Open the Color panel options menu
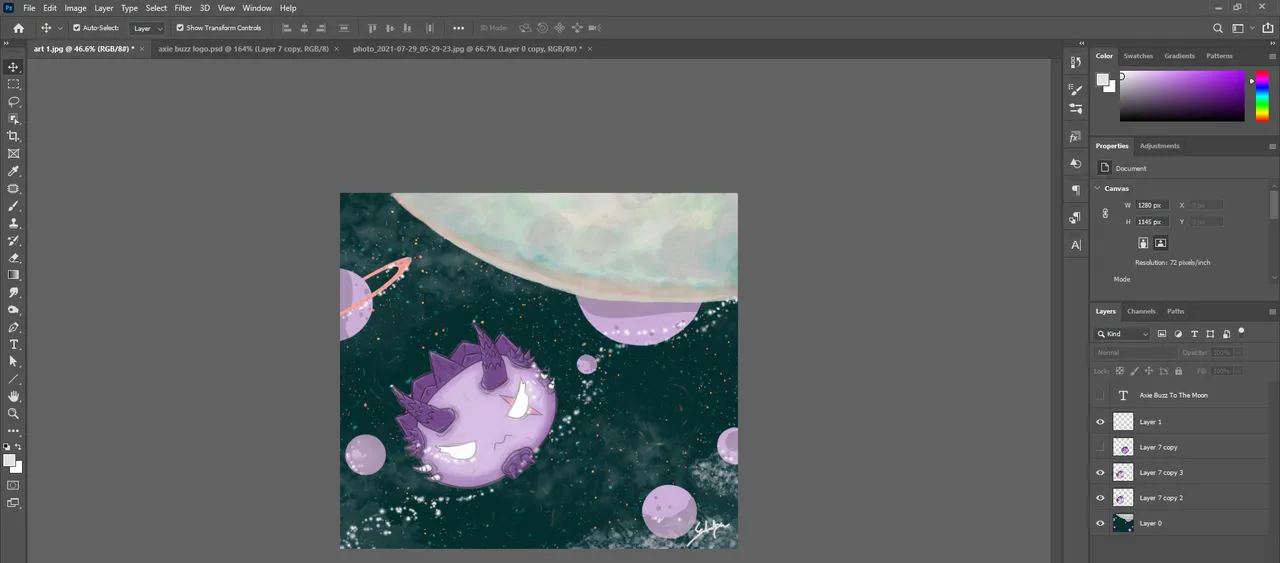The height and width of the screenshot is (563, 1280). click(x=1273, y=56)
